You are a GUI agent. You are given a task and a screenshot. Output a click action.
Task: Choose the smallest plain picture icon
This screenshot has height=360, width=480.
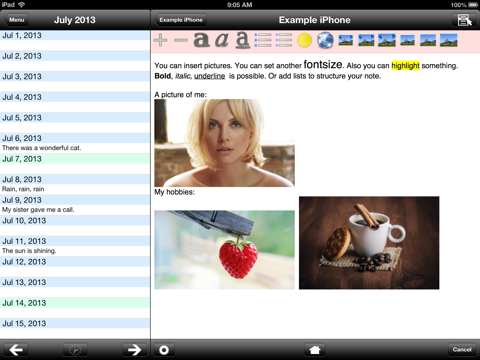coord(407,41)
